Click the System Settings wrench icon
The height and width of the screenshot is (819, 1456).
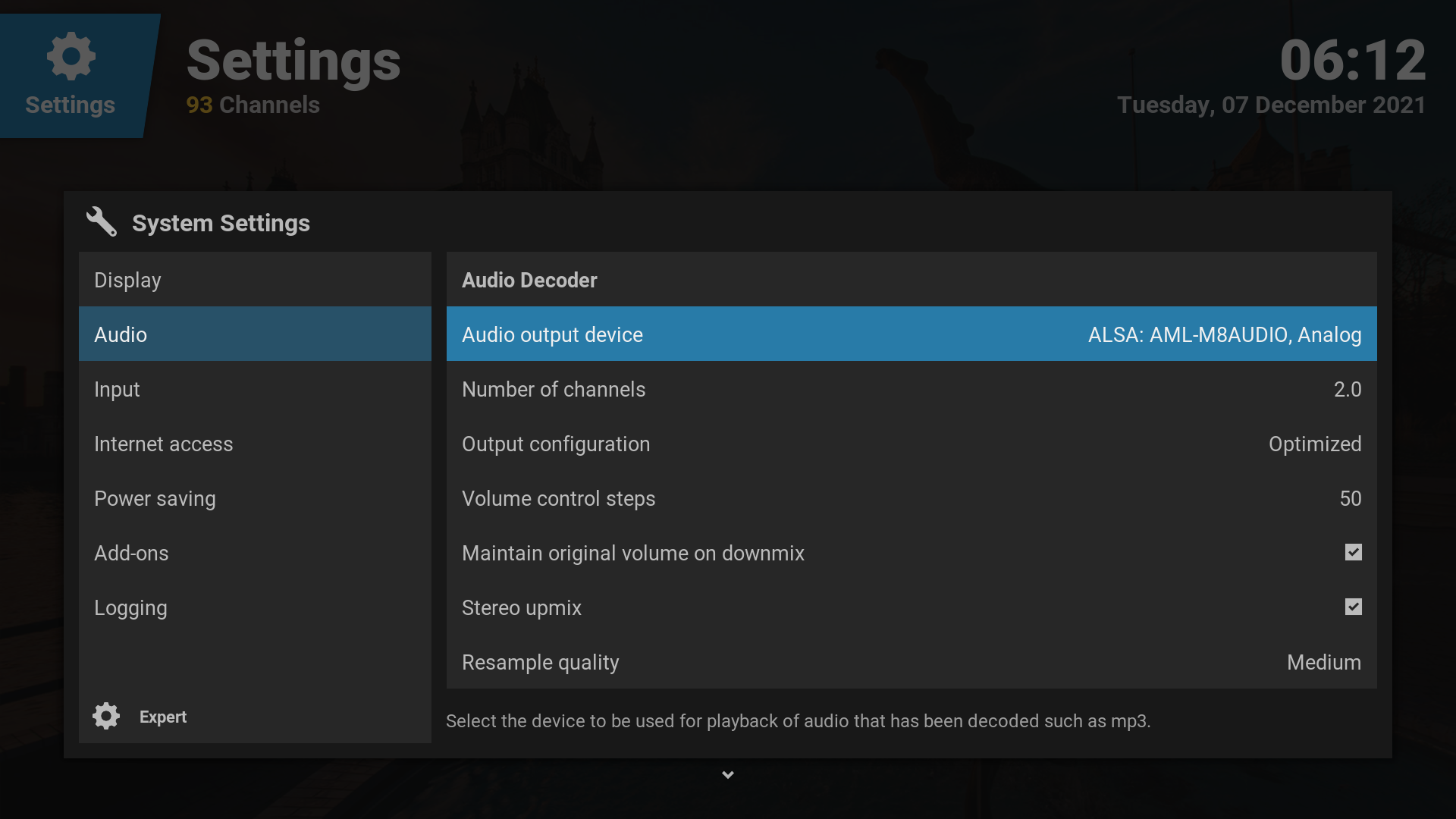click(x=102, y=222)
